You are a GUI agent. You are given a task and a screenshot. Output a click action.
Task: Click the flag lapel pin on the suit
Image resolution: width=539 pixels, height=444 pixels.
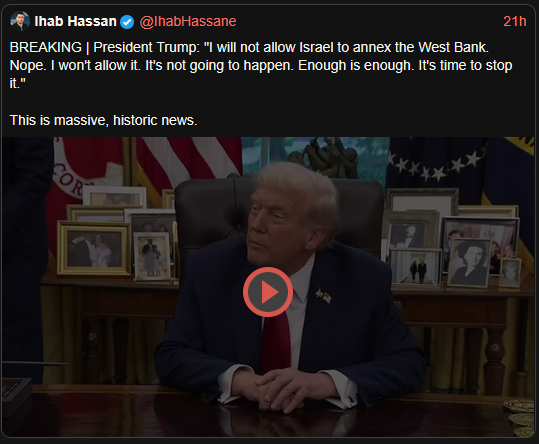click(x=324, y=296)
